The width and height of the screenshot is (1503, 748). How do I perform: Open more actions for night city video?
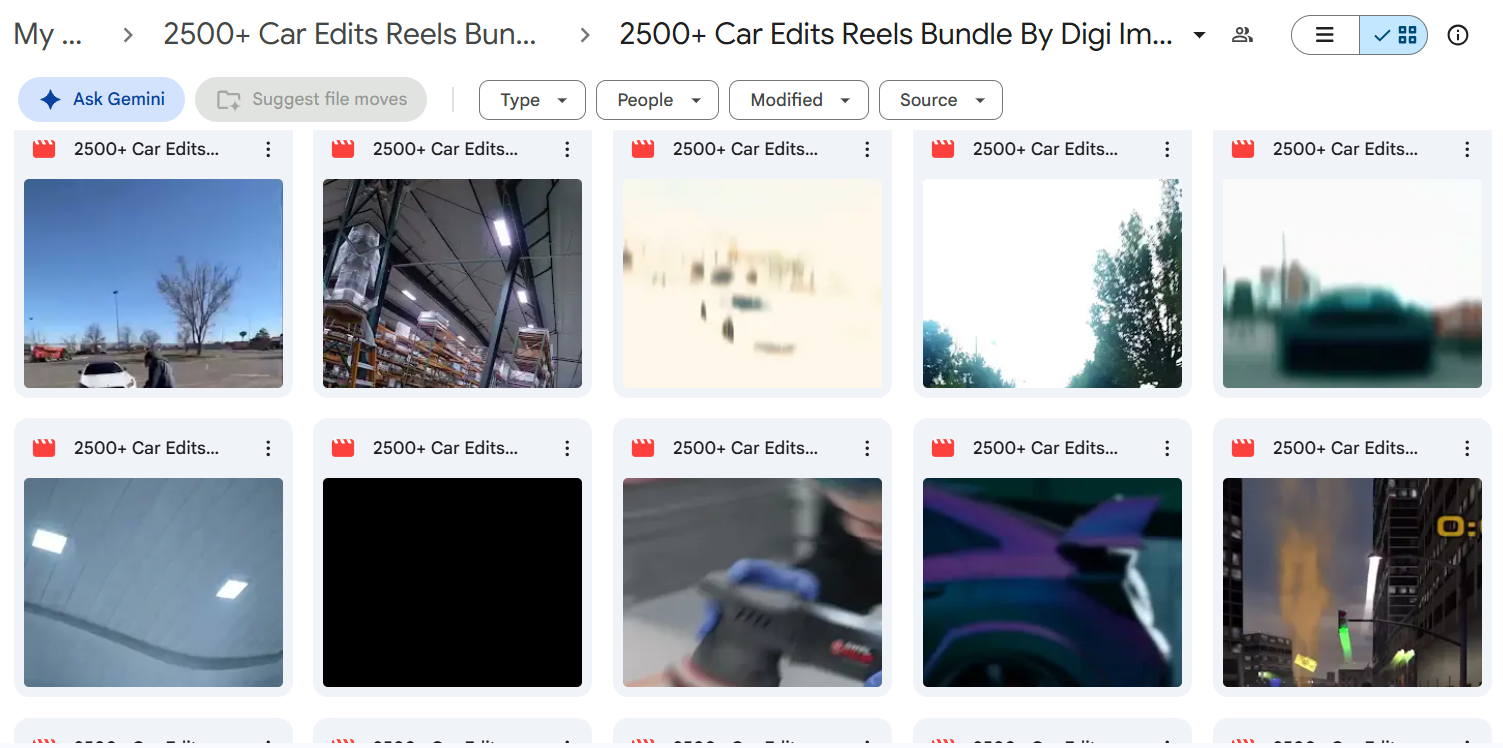pyautogui.click(x=1467, y=448)
